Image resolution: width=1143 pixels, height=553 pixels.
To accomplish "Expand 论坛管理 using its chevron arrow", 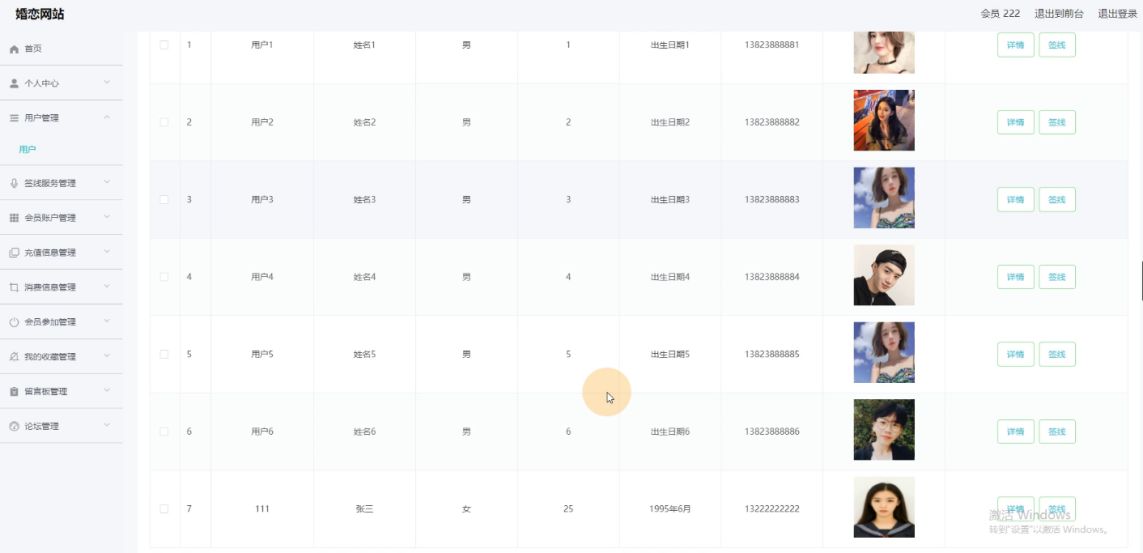I will pos(107,425).
